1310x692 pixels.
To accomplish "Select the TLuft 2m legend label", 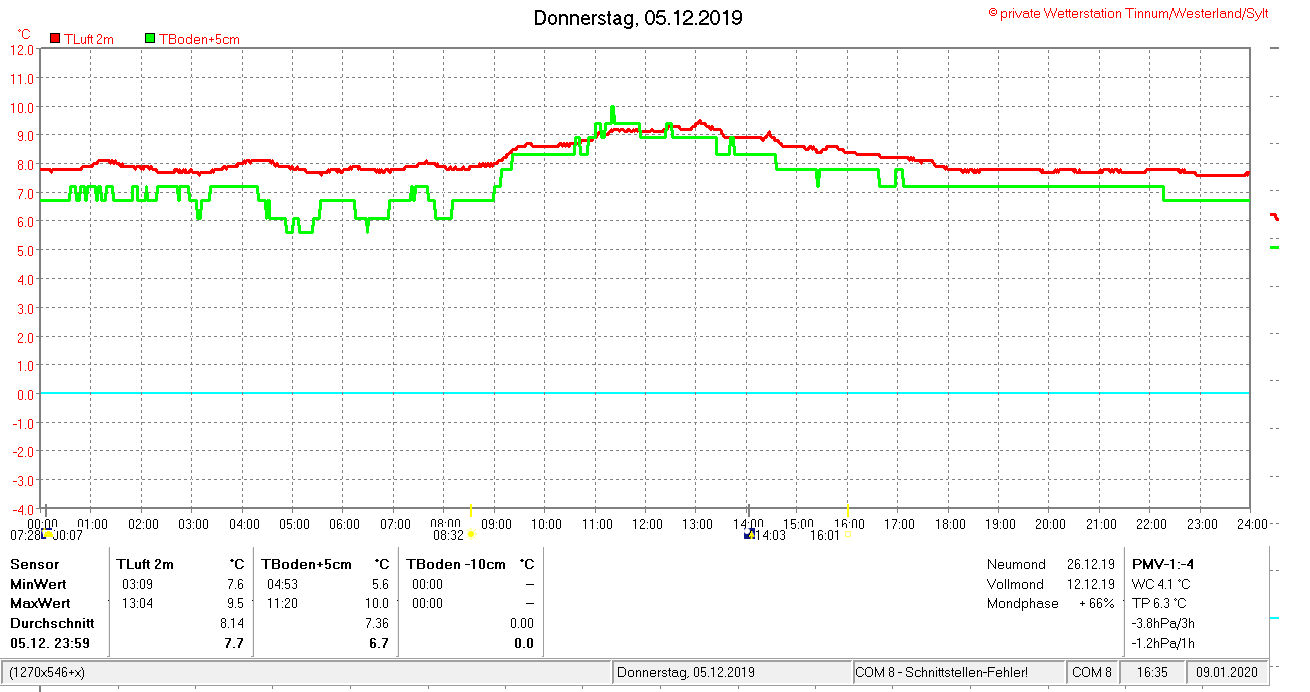I will pos(89,39).
